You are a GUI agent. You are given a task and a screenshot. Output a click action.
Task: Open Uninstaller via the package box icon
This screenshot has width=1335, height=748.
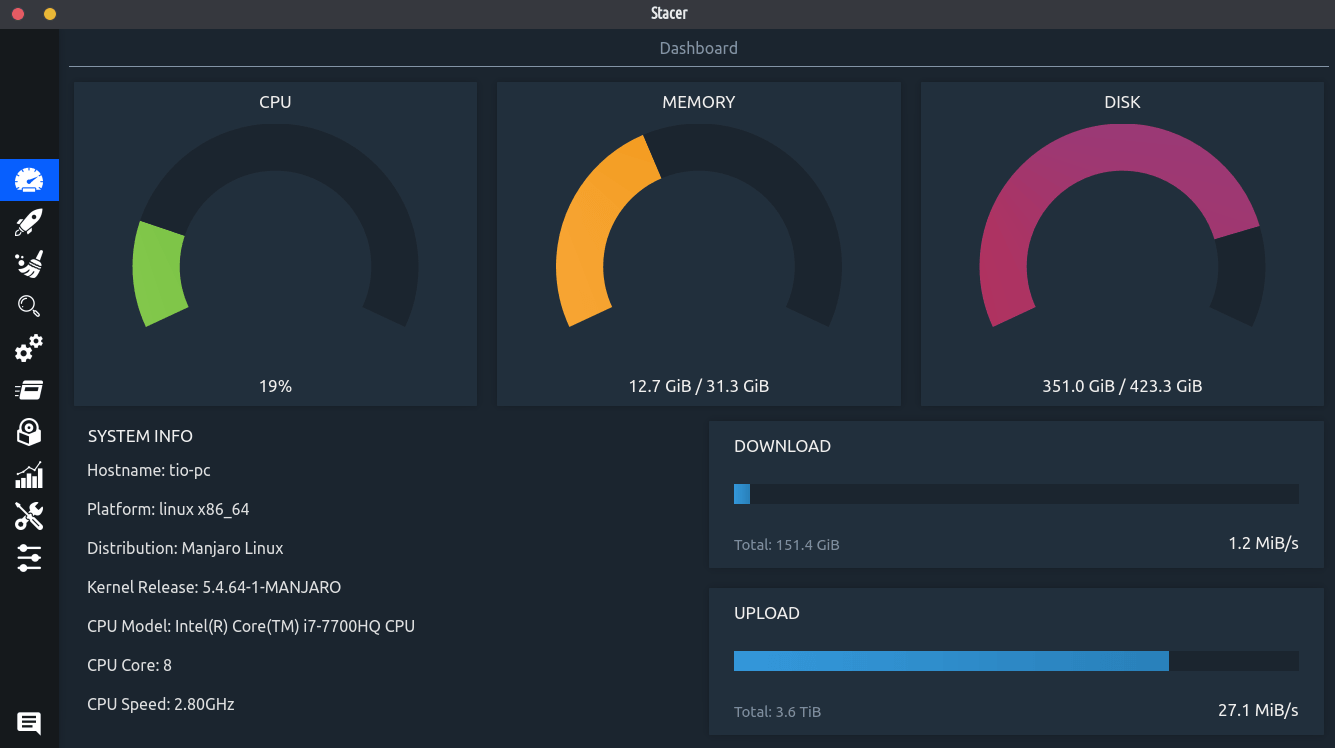tap(29, 432)
